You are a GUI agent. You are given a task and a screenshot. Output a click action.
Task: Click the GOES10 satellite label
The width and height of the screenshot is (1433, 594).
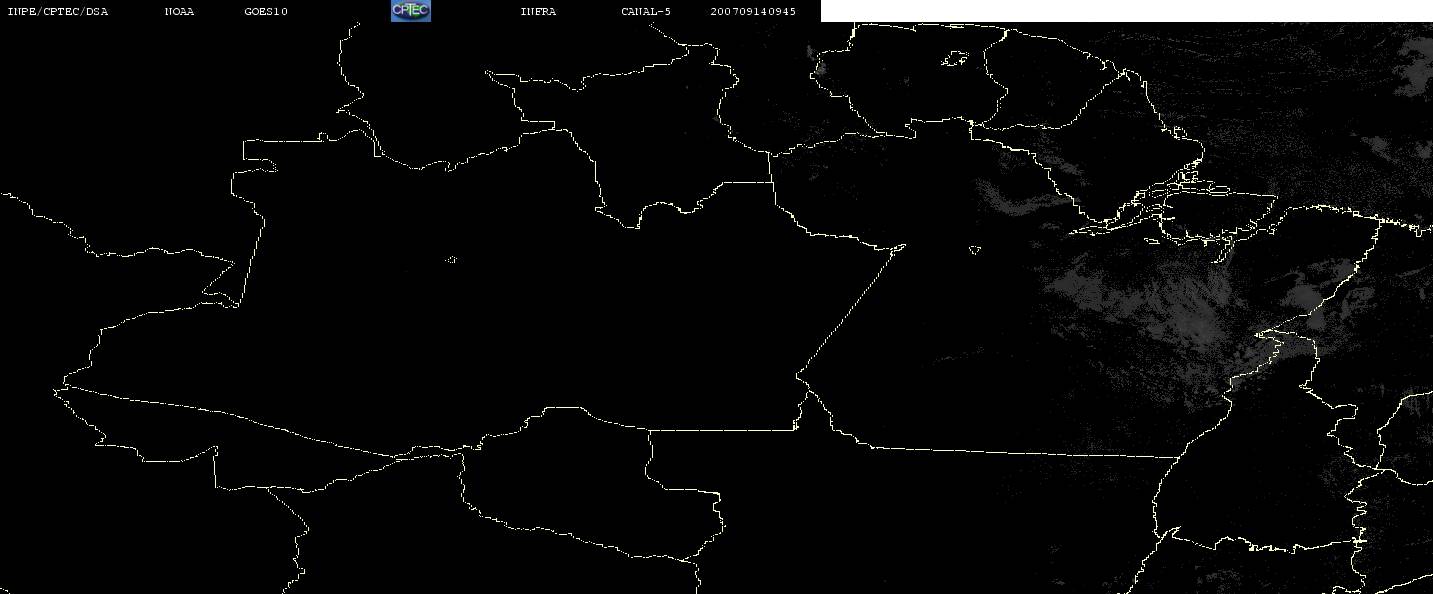(266, 12)
